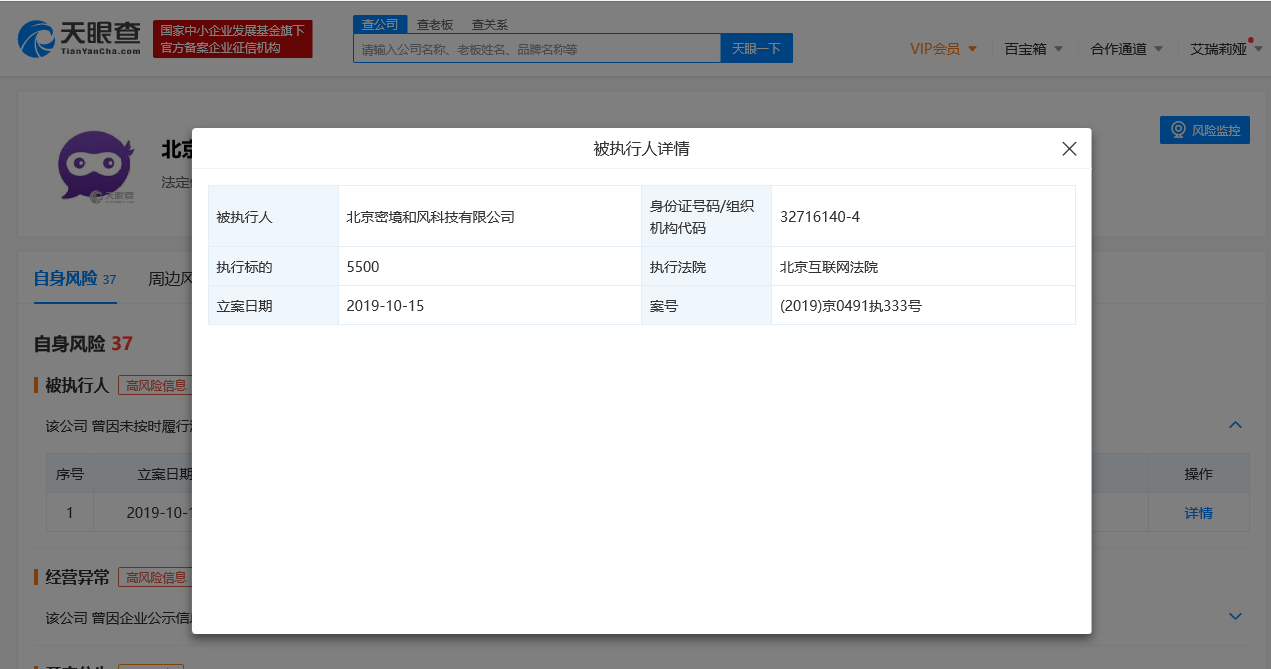Open the 艾瑞莉娅 user account menu
Screen dimensions: 1271x669
click(x=1225, y=48)
